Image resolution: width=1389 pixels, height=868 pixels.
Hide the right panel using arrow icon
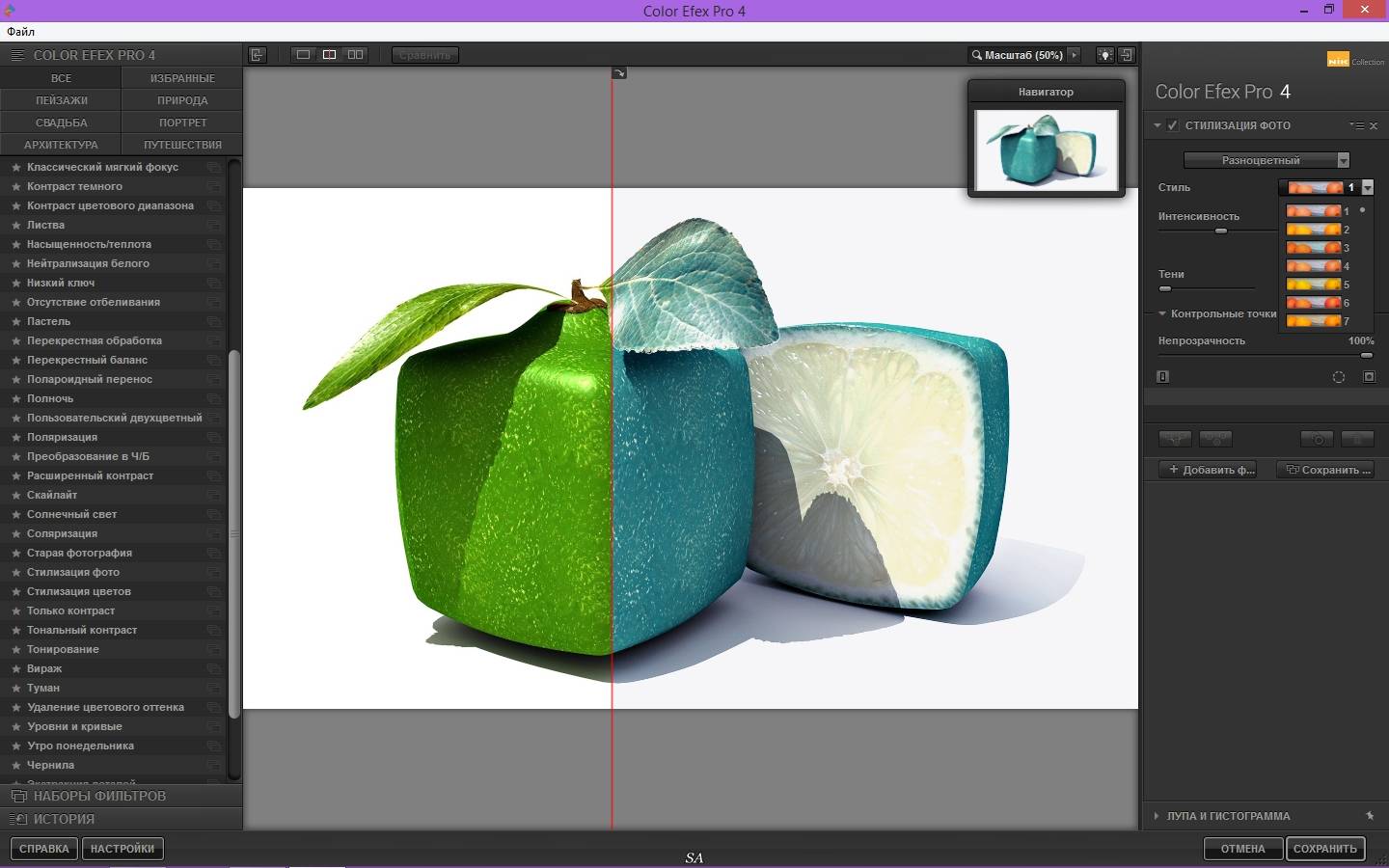1126,55
